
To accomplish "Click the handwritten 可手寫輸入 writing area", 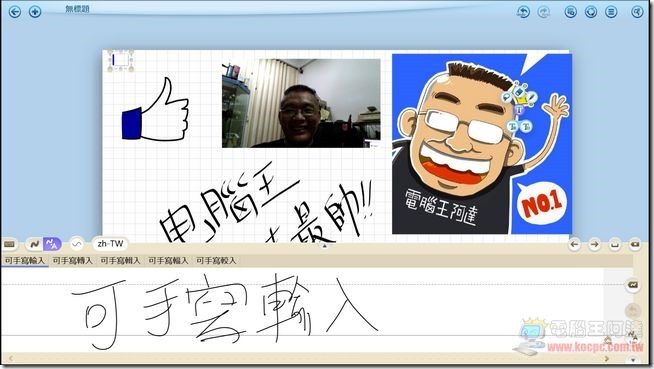I will [x=302, y=310].
